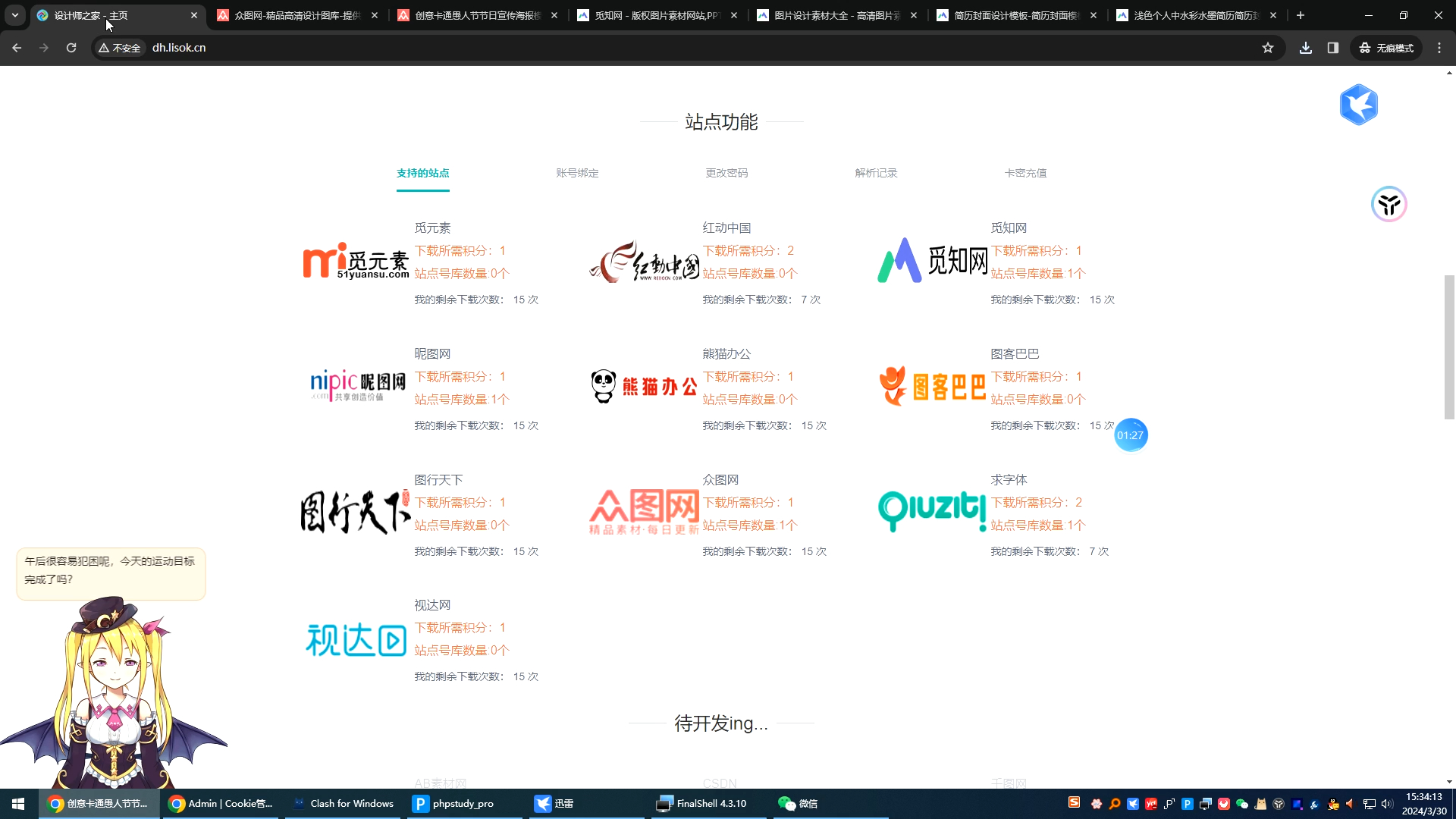1456x819 pixels.
Task: Click the 求字体 site name text
Action: 1009,479
